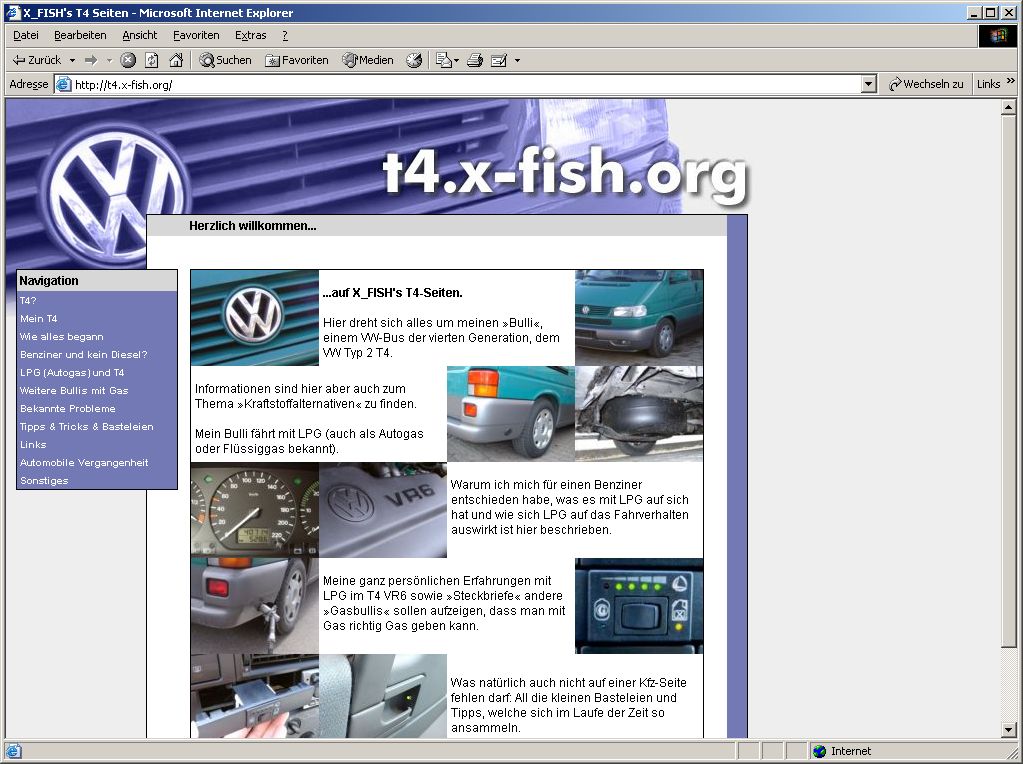Show browsing History via the clock icon

(414, 60)
